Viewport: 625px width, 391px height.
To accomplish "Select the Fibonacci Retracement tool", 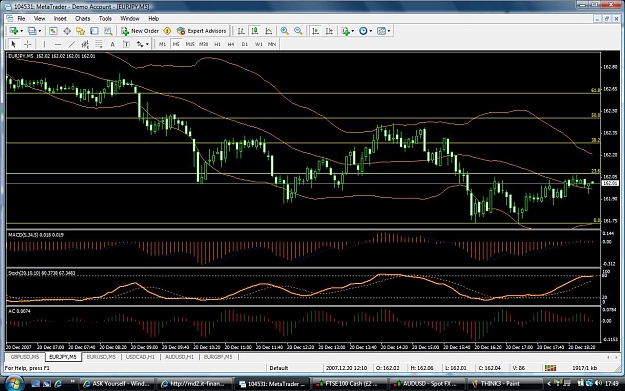I will coord(98,44).
